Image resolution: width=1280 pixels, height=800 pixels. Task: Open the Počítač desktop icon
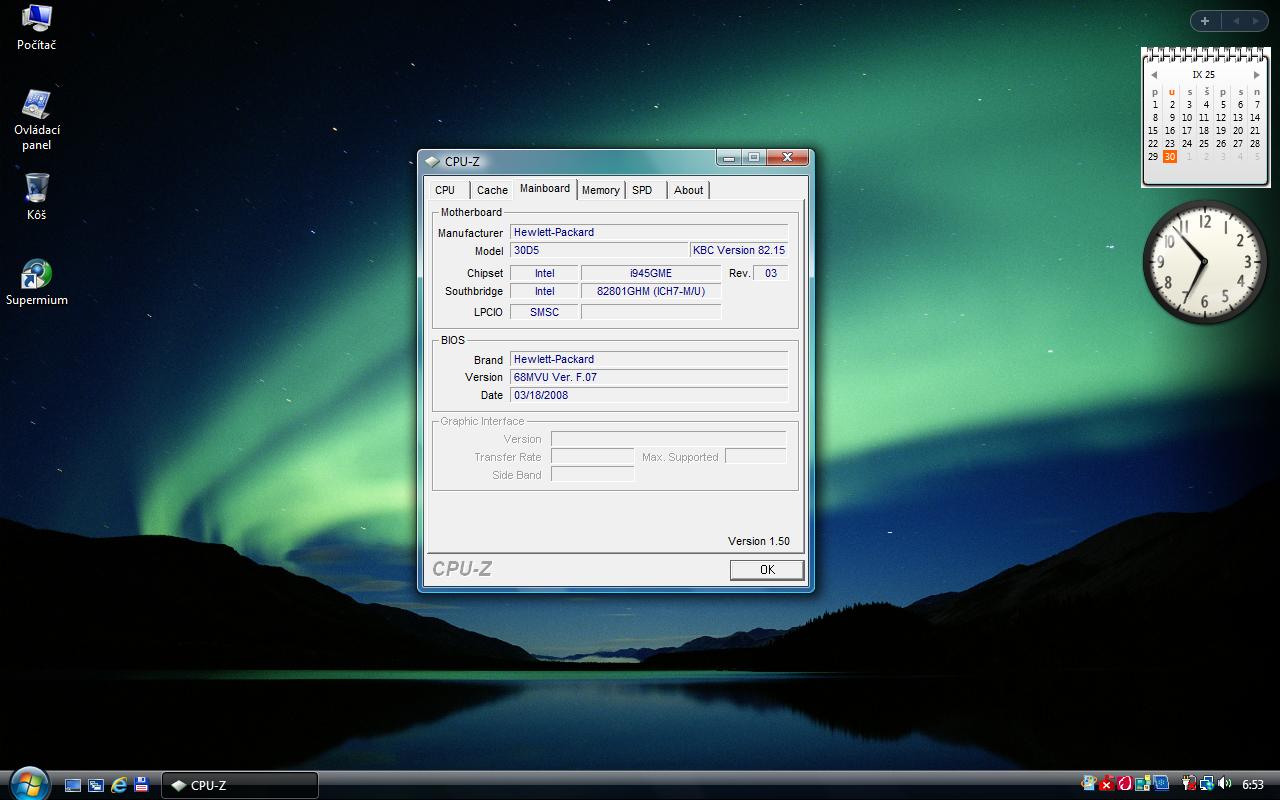coord(36,27)
